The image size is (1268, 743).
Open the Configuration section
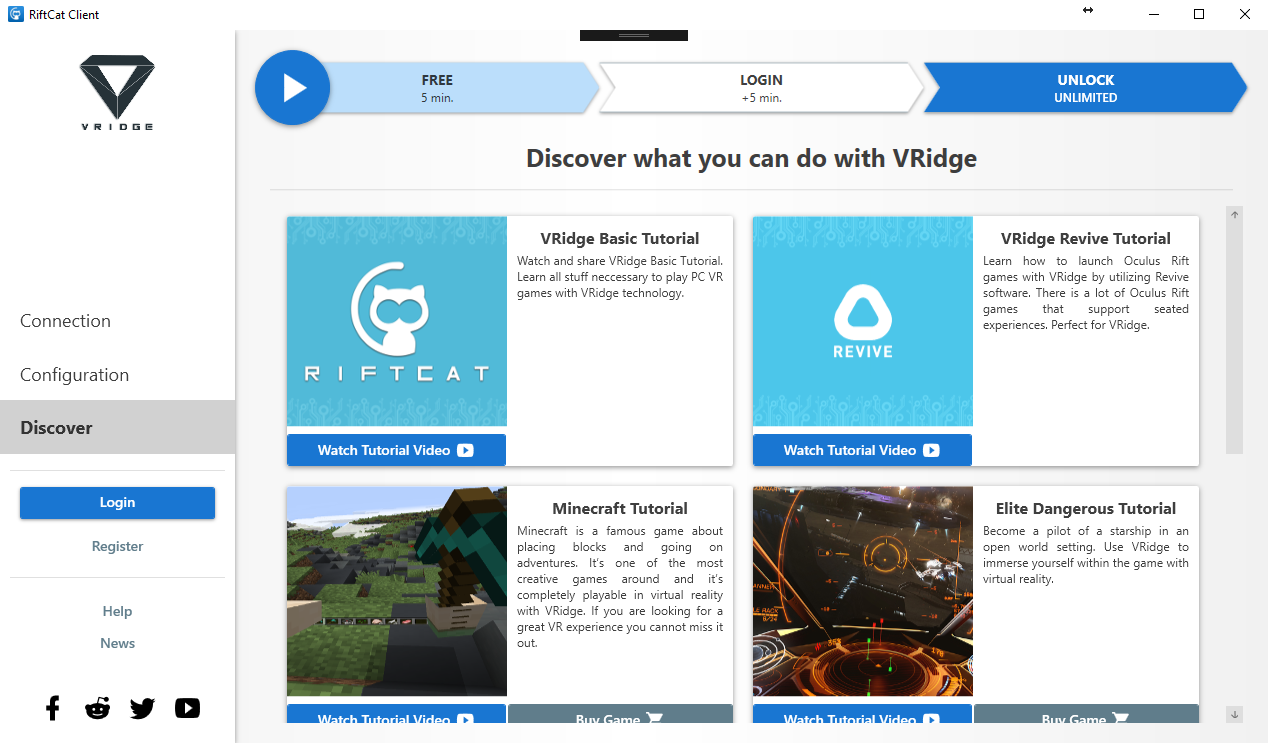pos(117,375)
